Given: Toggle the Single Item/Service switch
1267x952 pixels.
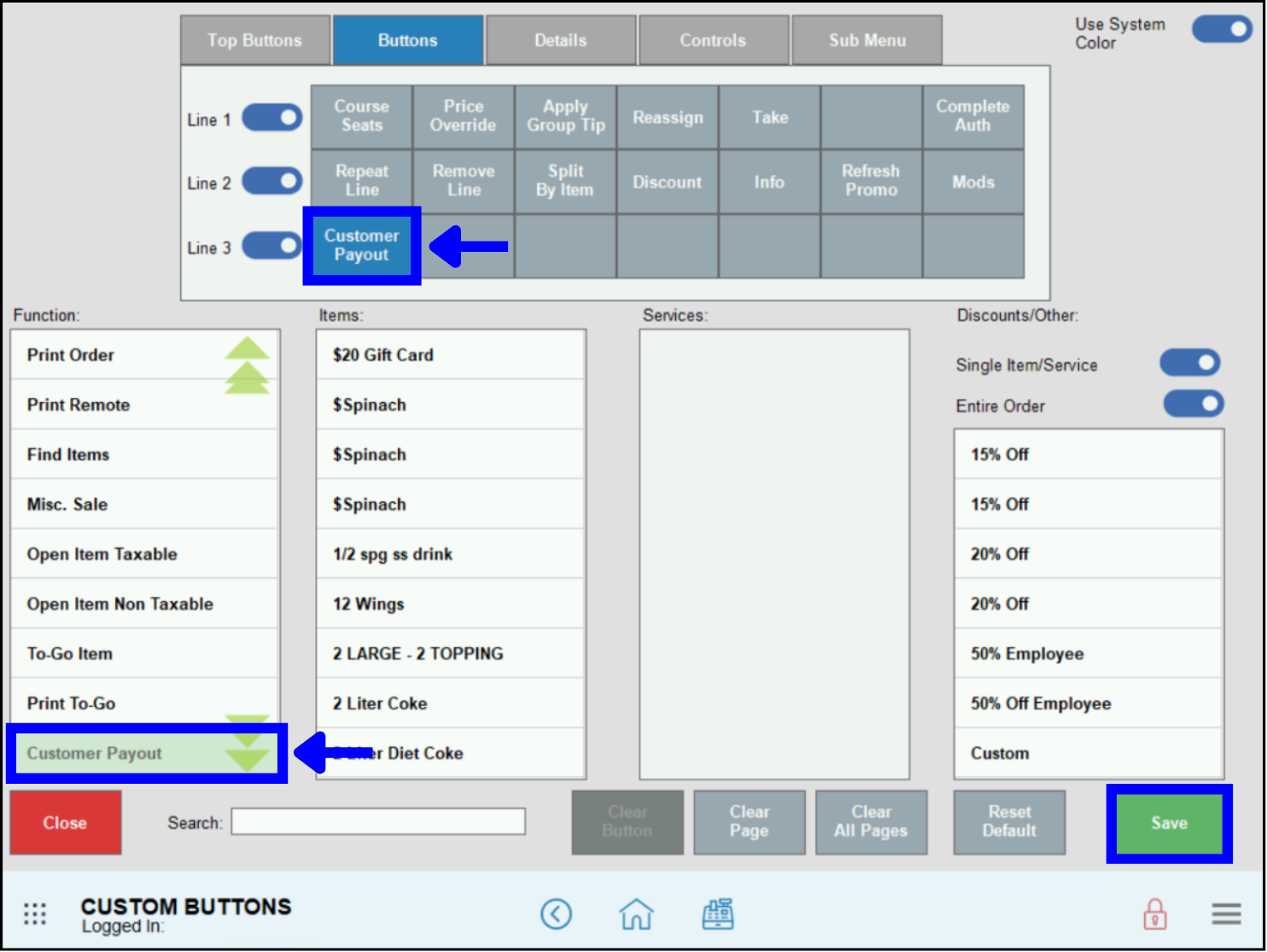Looking at the screenshot, I should (1190, 362).
